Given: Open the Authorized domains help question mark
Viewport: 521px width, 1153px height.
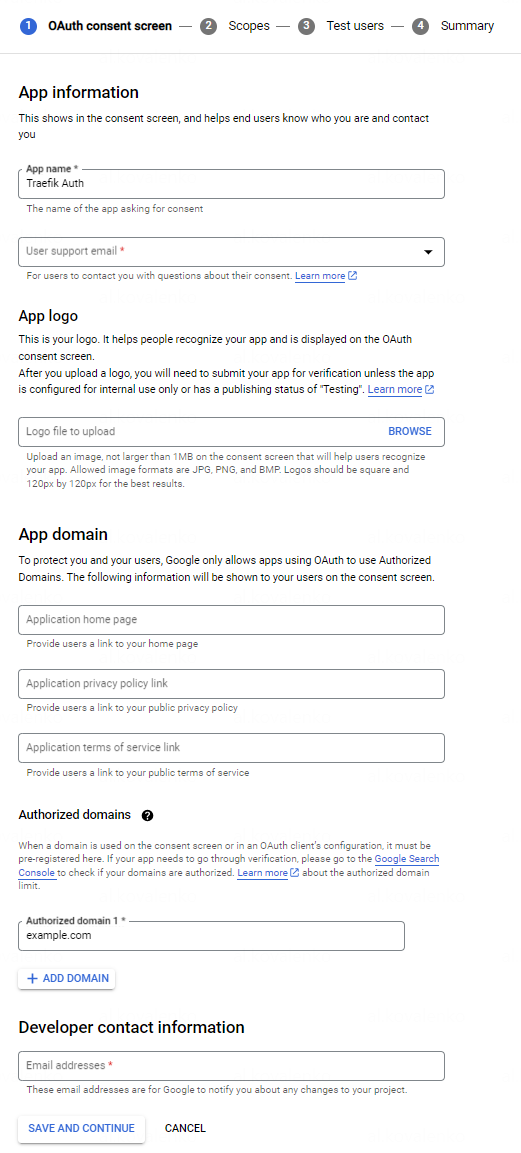Looking at the screenshot, I should click(148, 815).
